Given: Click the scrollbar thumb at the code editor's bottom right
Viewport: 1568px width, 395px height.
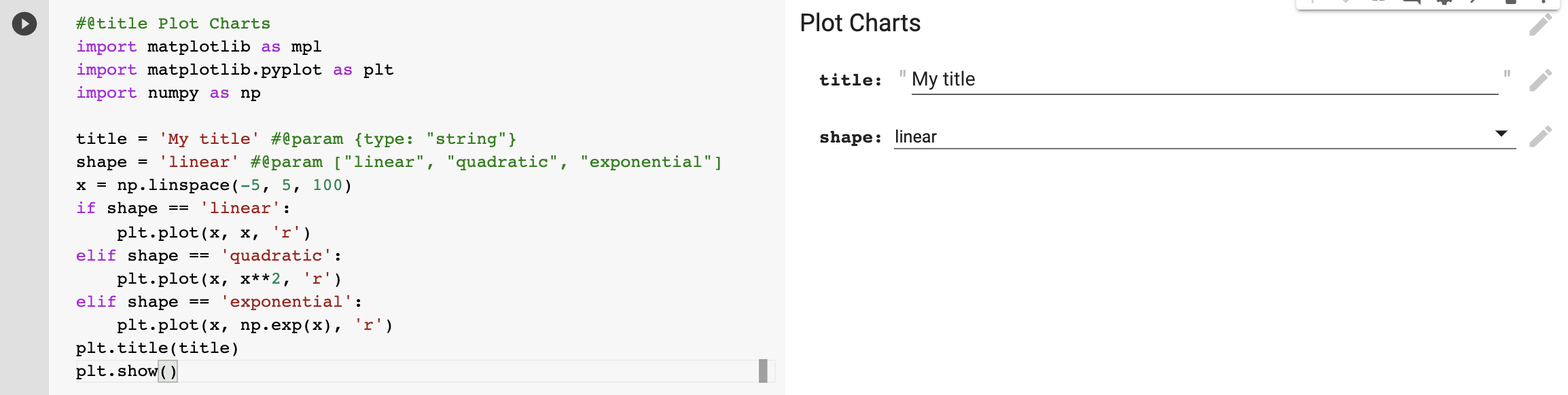Looking at the screenshot, I should tap(763, 371).
